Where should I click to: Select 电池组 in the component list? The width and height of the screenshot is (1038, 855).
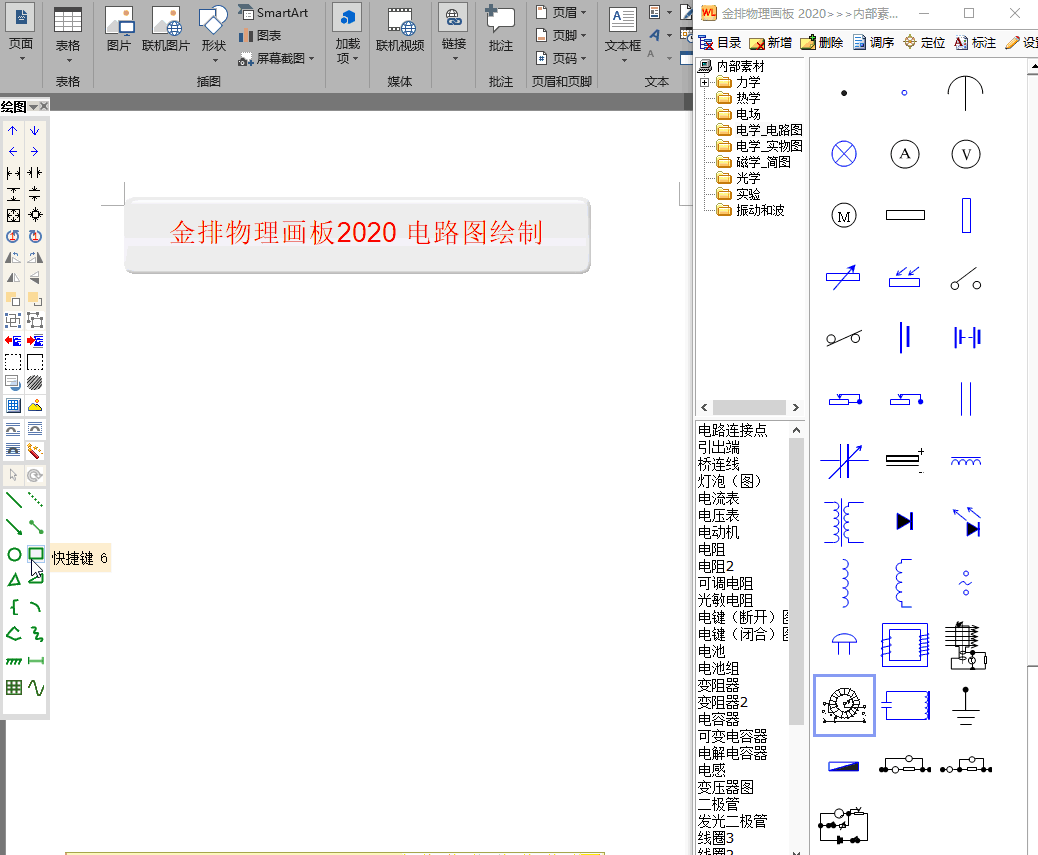pos(718,668)
